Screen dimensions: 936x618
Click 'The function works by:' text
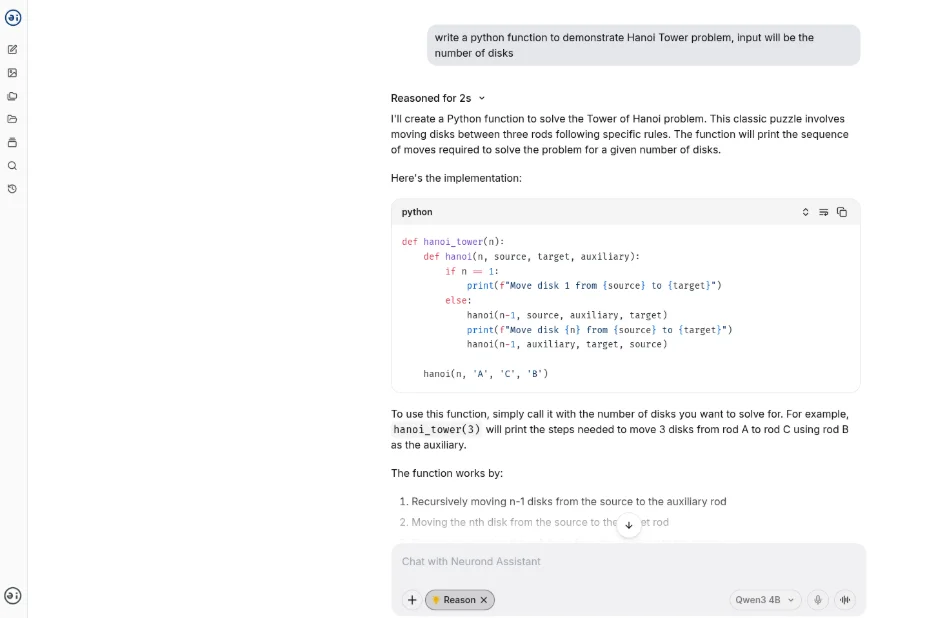pyautogui.click(x=447, y=473)
